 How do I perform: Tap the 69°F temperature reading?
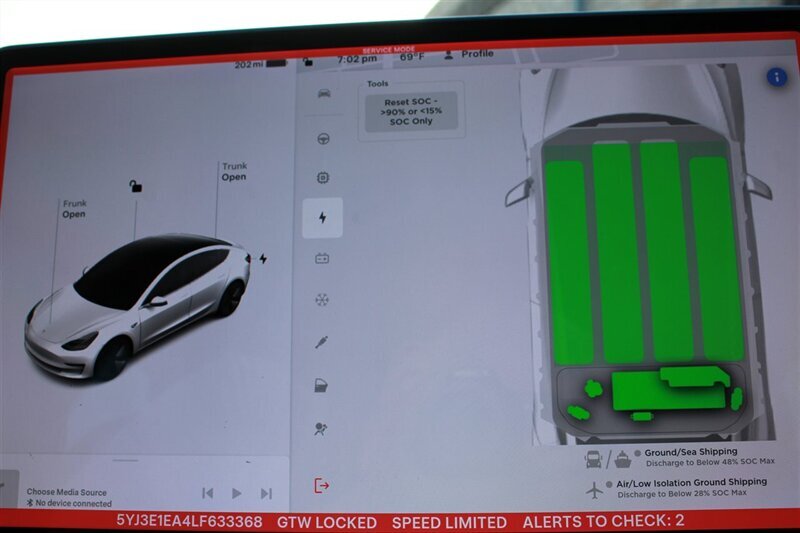click(412, 57)
